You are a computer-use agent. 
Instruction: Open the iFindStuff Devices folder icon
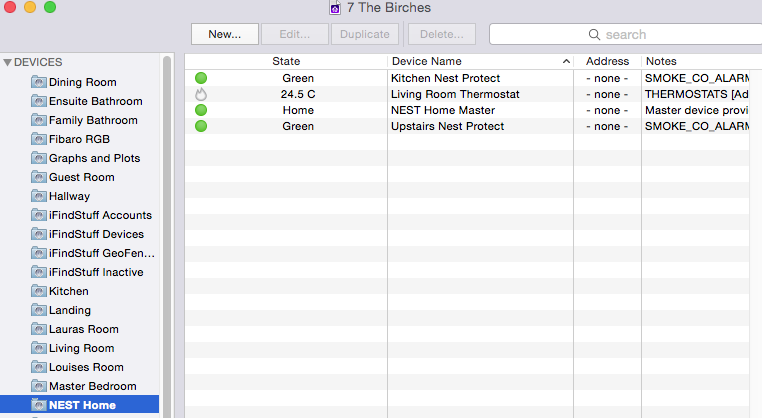coord(39,233)
